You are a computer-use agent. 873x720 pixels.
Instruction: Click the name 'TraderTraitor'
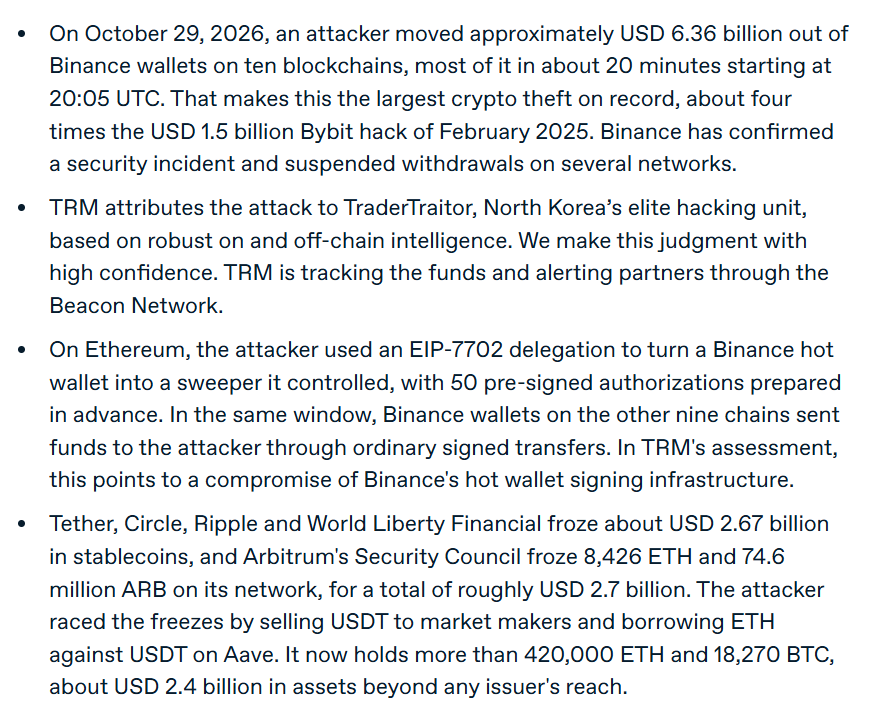(409, 208)
